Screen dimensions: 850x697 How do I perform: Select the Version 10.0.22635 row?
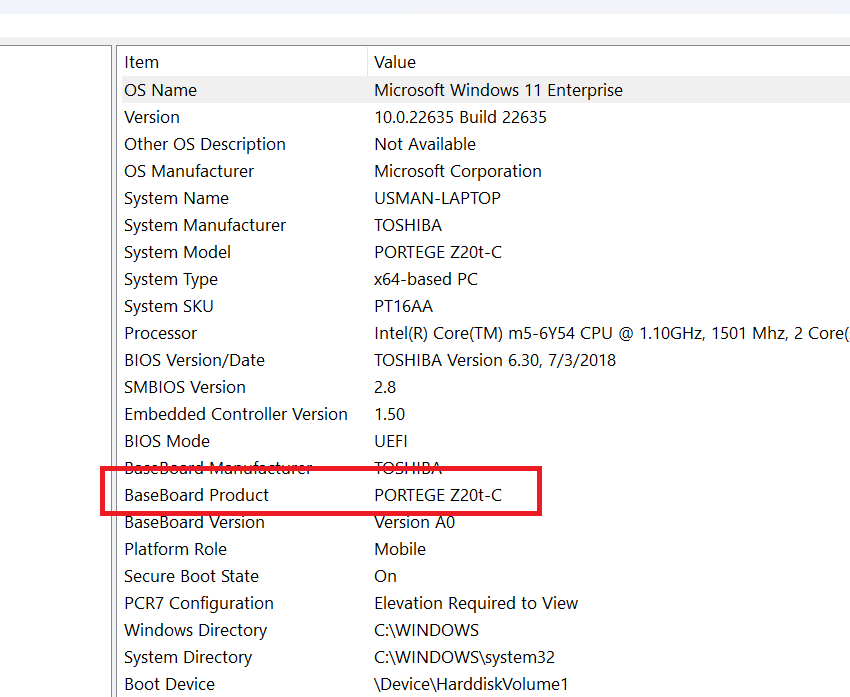152,117
